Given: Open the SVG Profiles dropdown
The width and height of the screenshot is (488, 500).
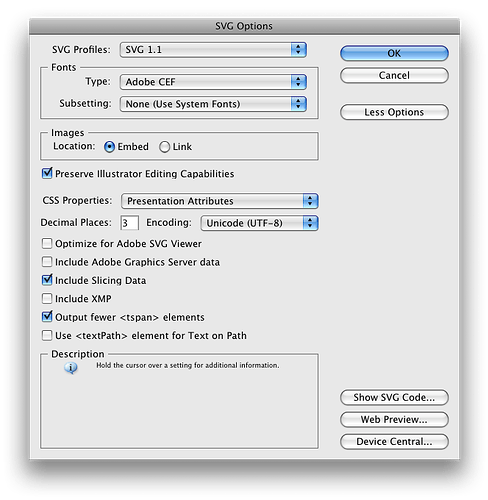Looking at the screenshot, I should pyautogui.click(x=213, y=50).
